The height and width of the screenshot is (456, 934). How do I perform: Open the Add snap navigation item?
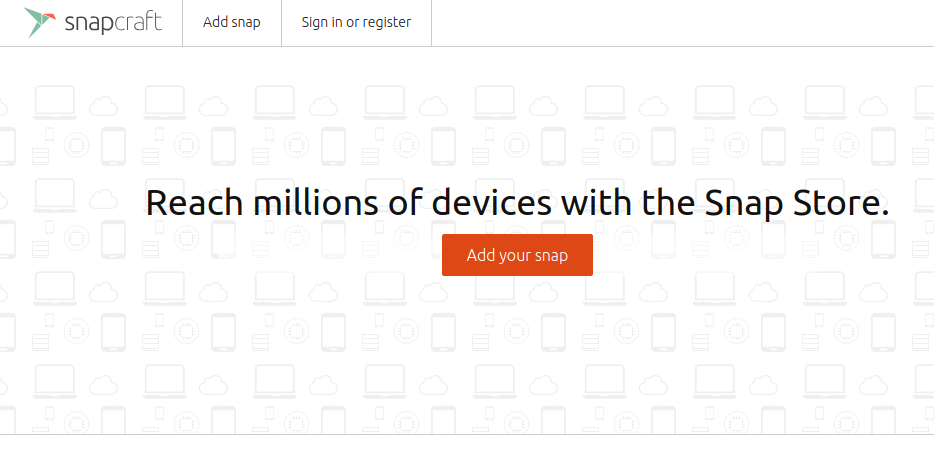(232, 23)
